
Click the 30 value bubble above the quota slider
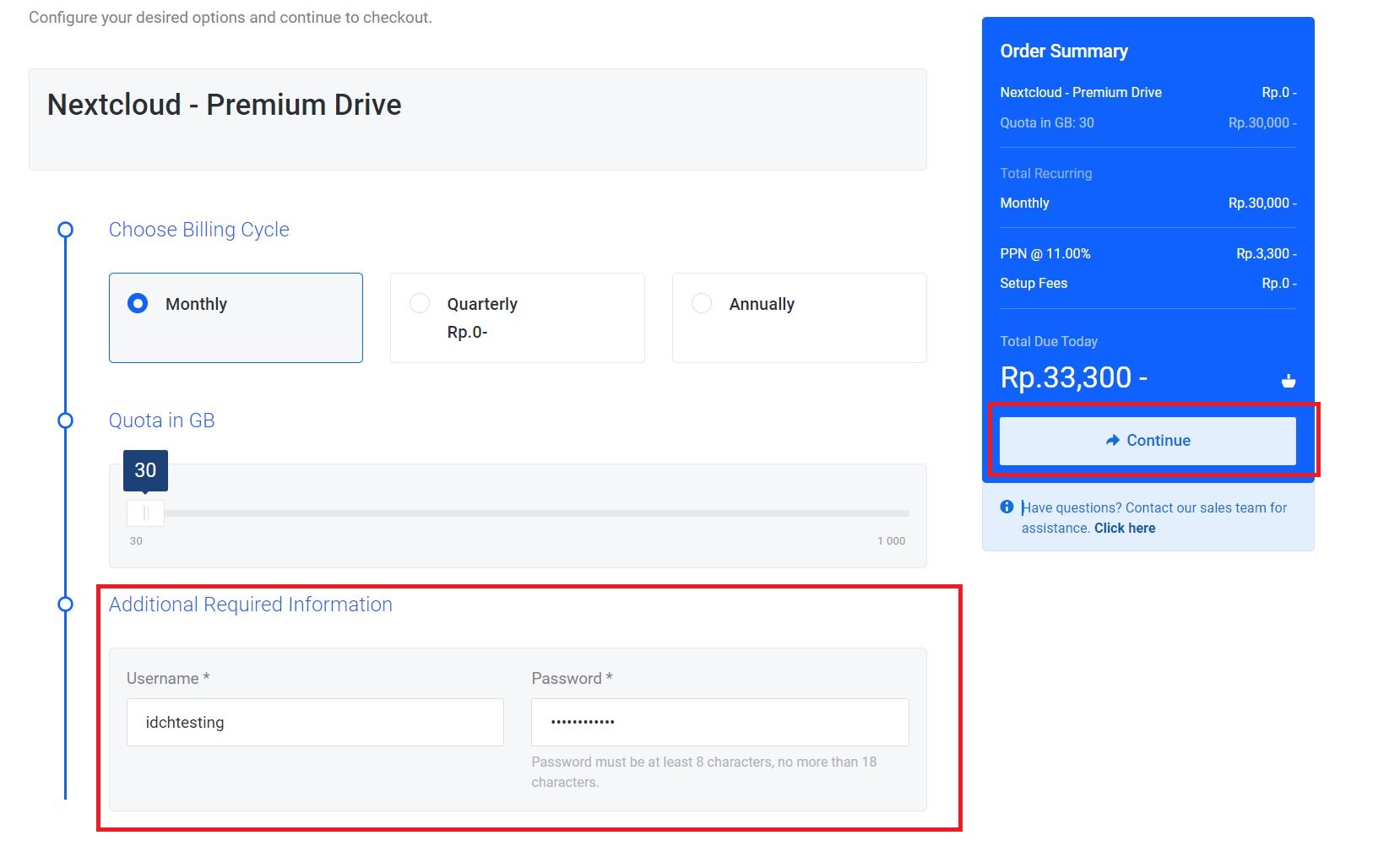pyautogui.click(x=144, y=470)
